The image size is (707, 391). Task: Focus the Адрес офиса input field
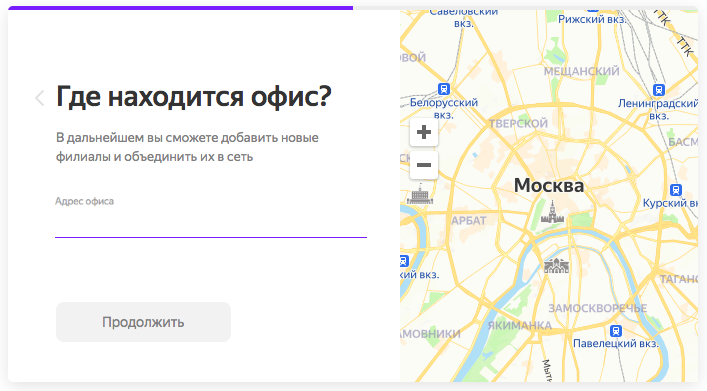[211, 224]
